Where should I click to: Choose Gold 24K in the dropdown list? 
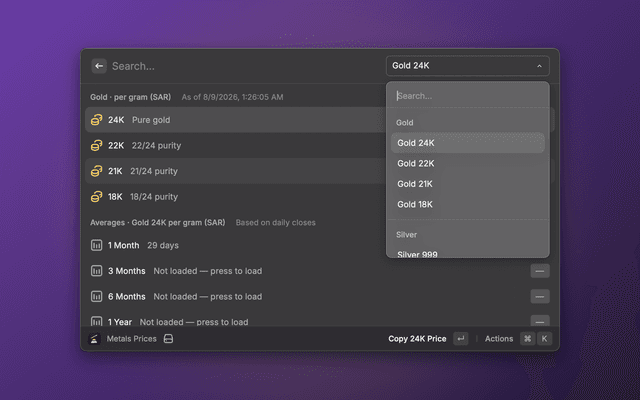click(468, 143)
